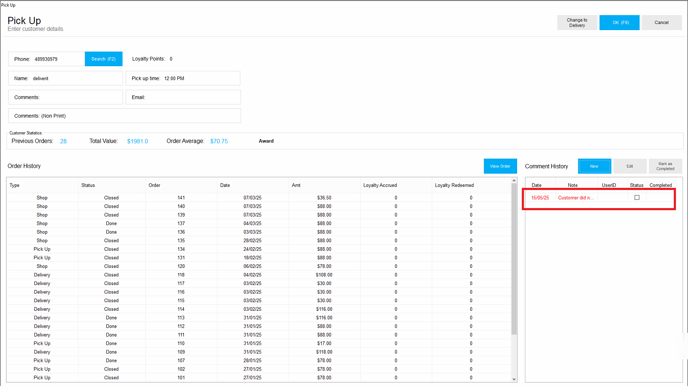Confirm with the OK (F8) button

point(619,22)
